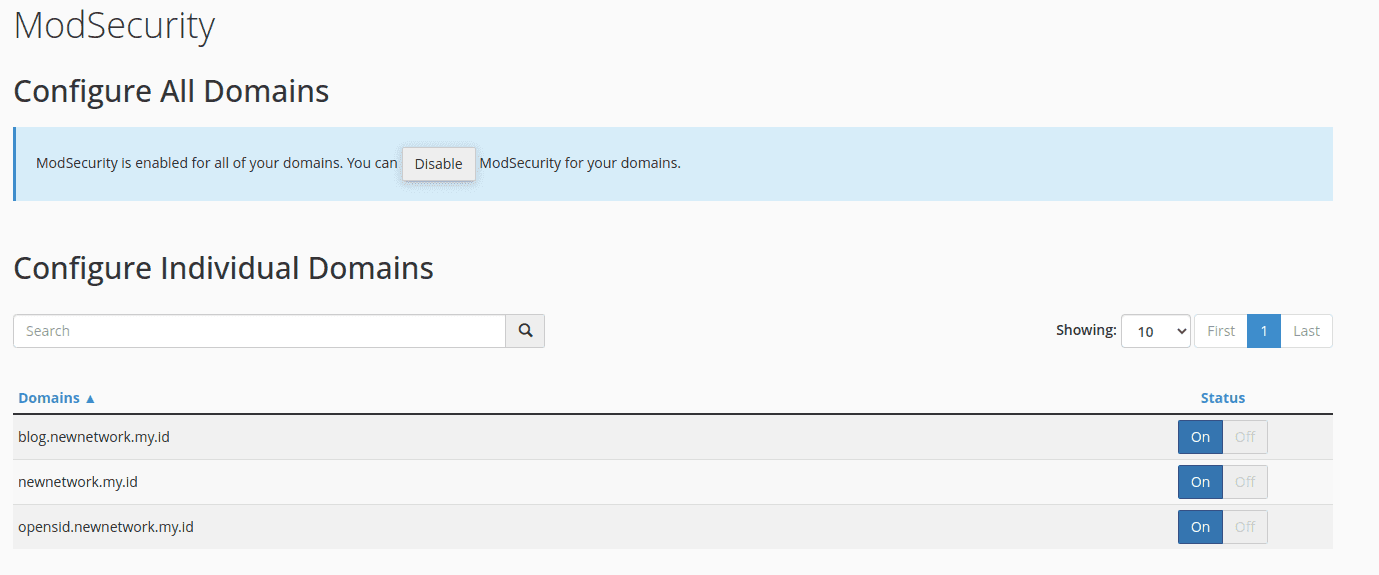
Task: Click the Configure Individual Domains heading
Action: (223, 268)
